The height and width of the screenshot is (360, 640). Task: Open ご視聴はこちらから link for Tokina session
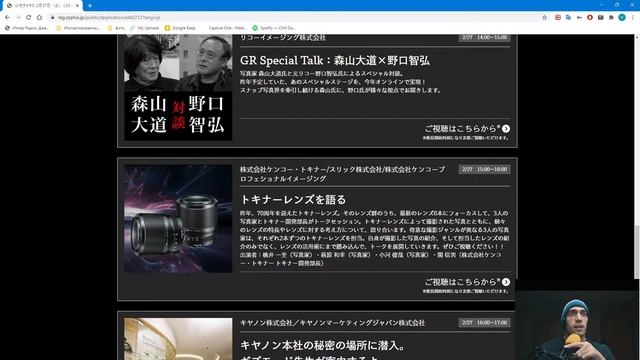(462, 282)
